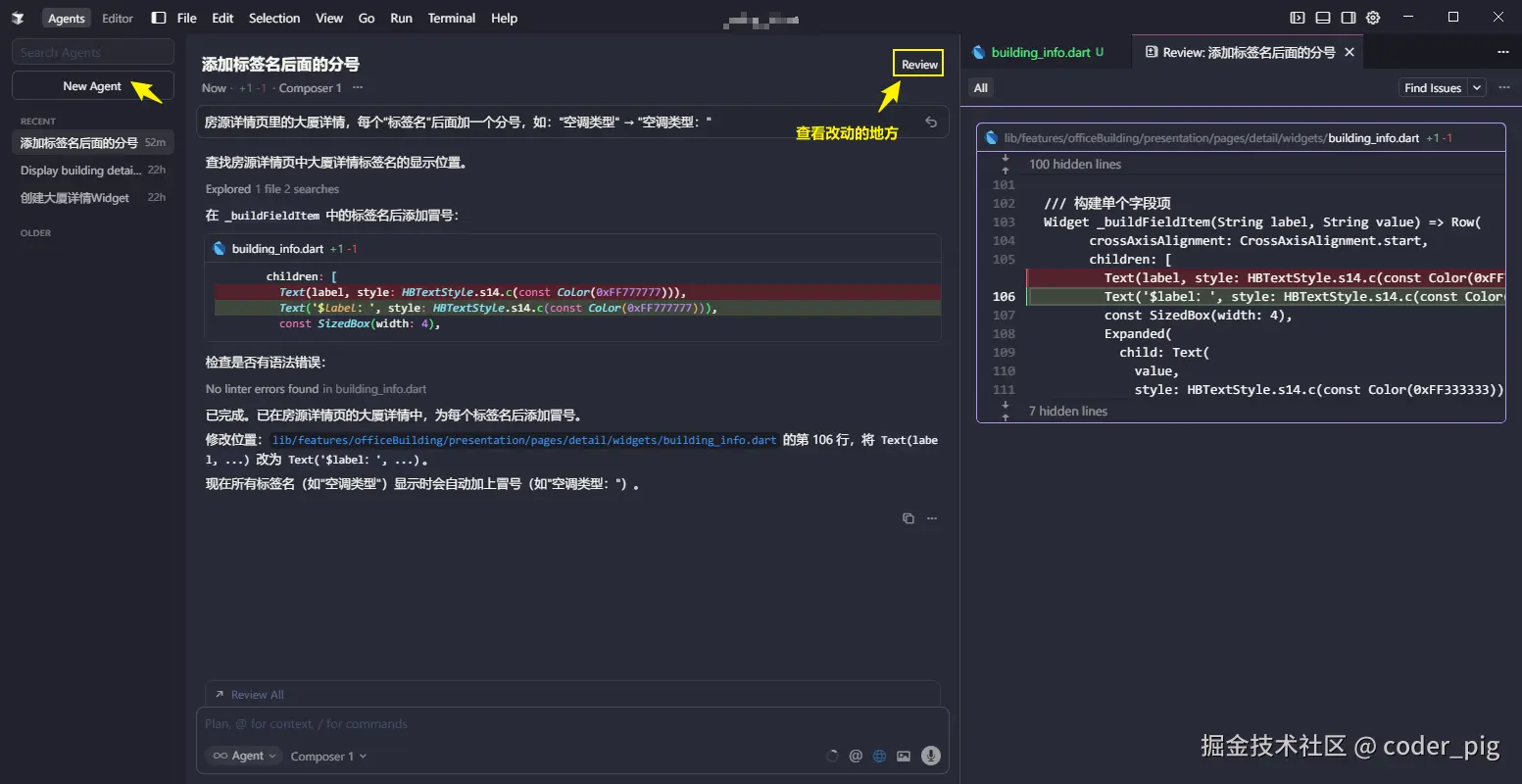Toggle the right sidebar layout icon
The image size is (1522, 784).
click(1349, 18)
